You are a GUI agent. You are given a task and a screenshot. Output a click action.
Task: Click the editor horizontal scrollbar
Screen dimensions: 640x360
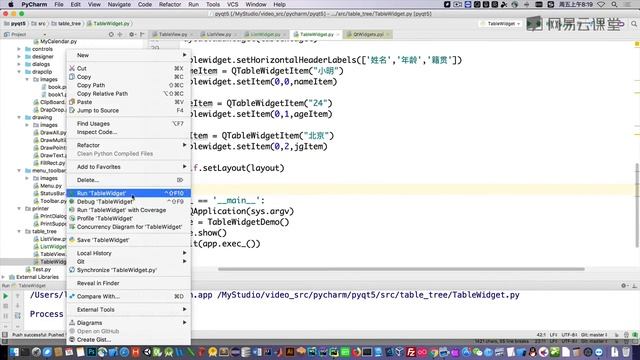point(401,269)
